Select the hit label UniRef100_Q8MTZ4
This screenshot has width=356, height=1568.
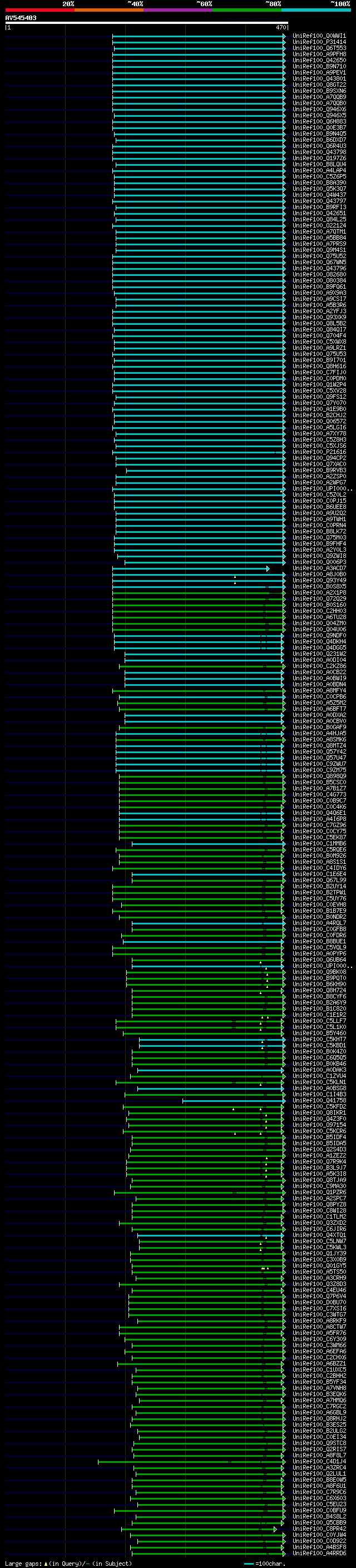319,746
